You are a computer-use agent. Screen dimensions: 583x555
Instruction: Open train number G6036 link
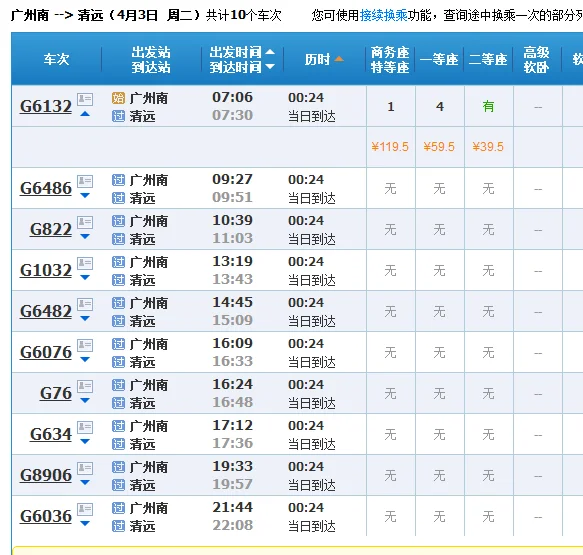pyautogui.click(x=46, y=516)
